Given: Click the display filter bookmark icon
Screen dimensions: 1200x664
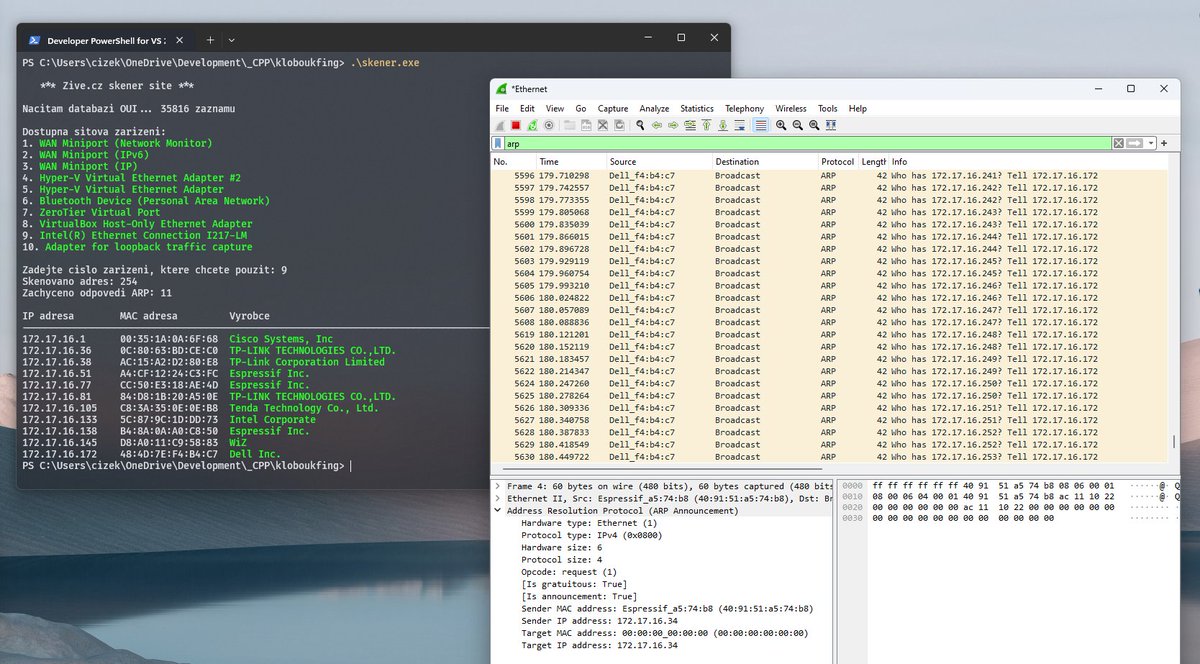Looking at the screenshot, I should tap(498, 144).
